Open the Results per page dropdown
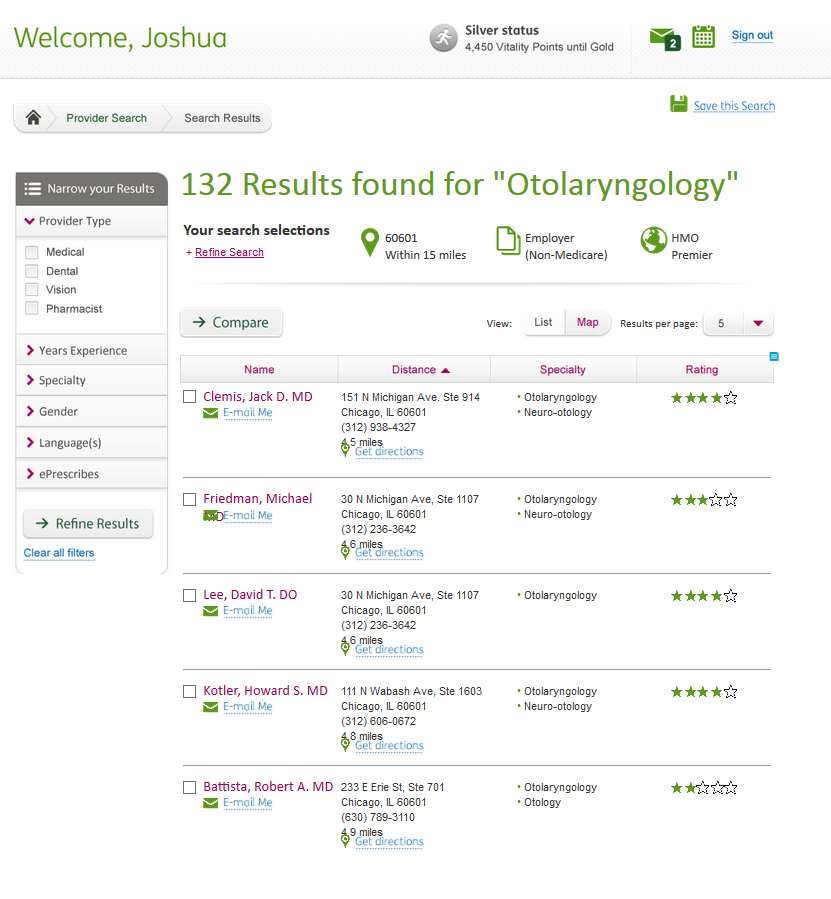The image size is (831, 899). [738, 323]
